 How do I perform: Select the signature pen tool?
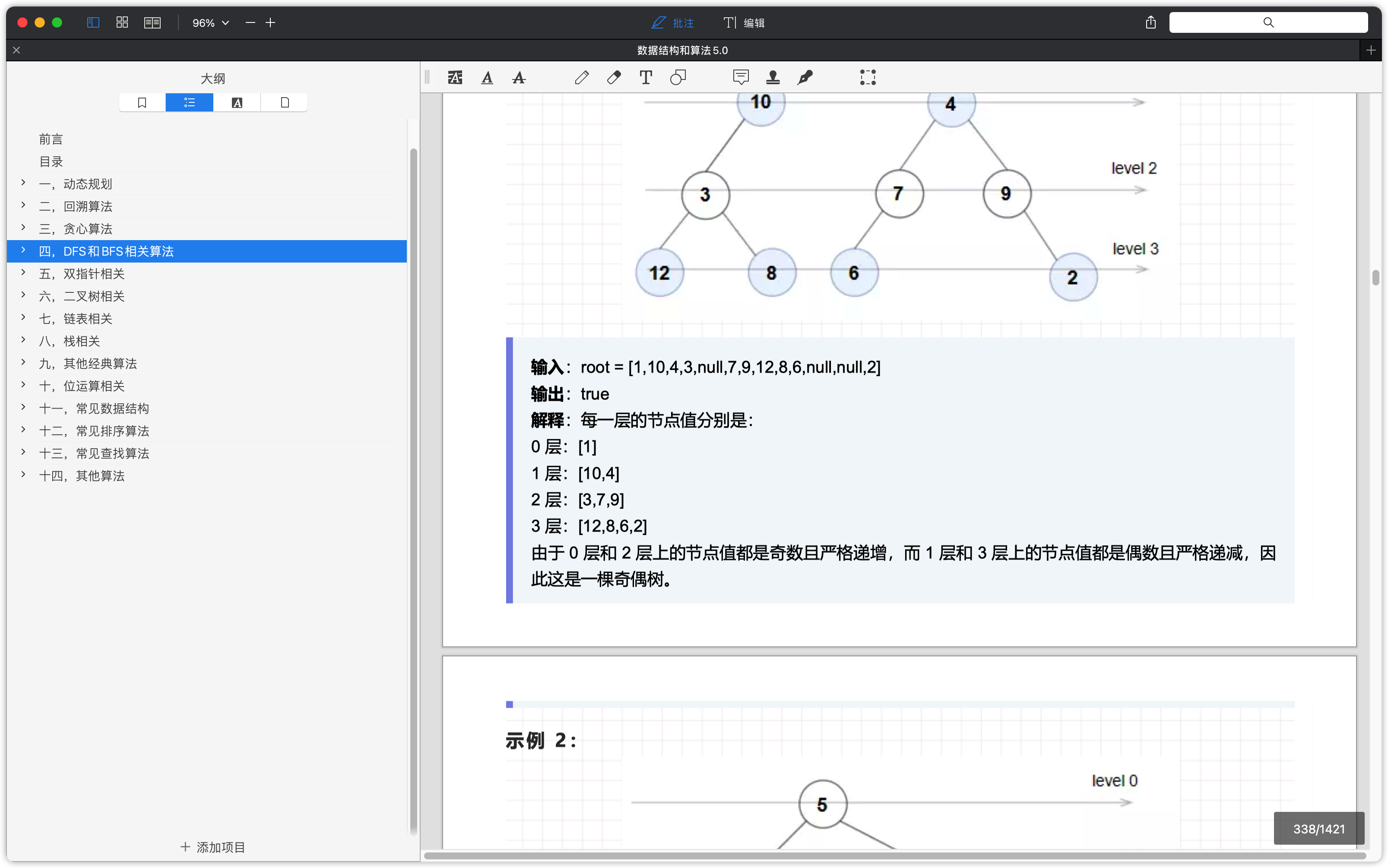coord(805,77)
